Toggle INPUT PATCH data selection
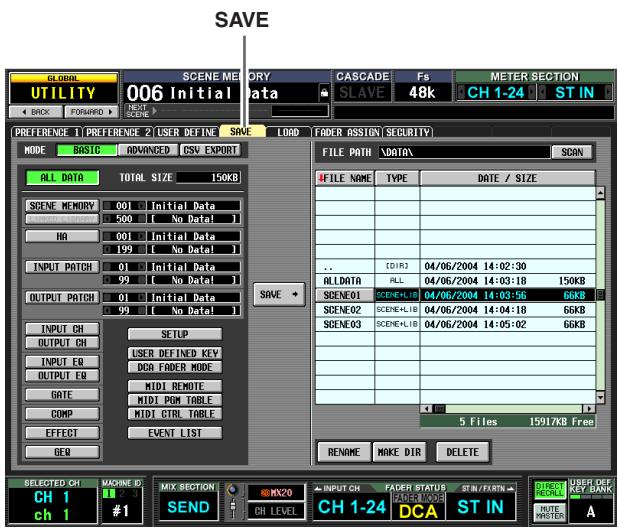This screenshot has width=618, height=531. [62, 267]
